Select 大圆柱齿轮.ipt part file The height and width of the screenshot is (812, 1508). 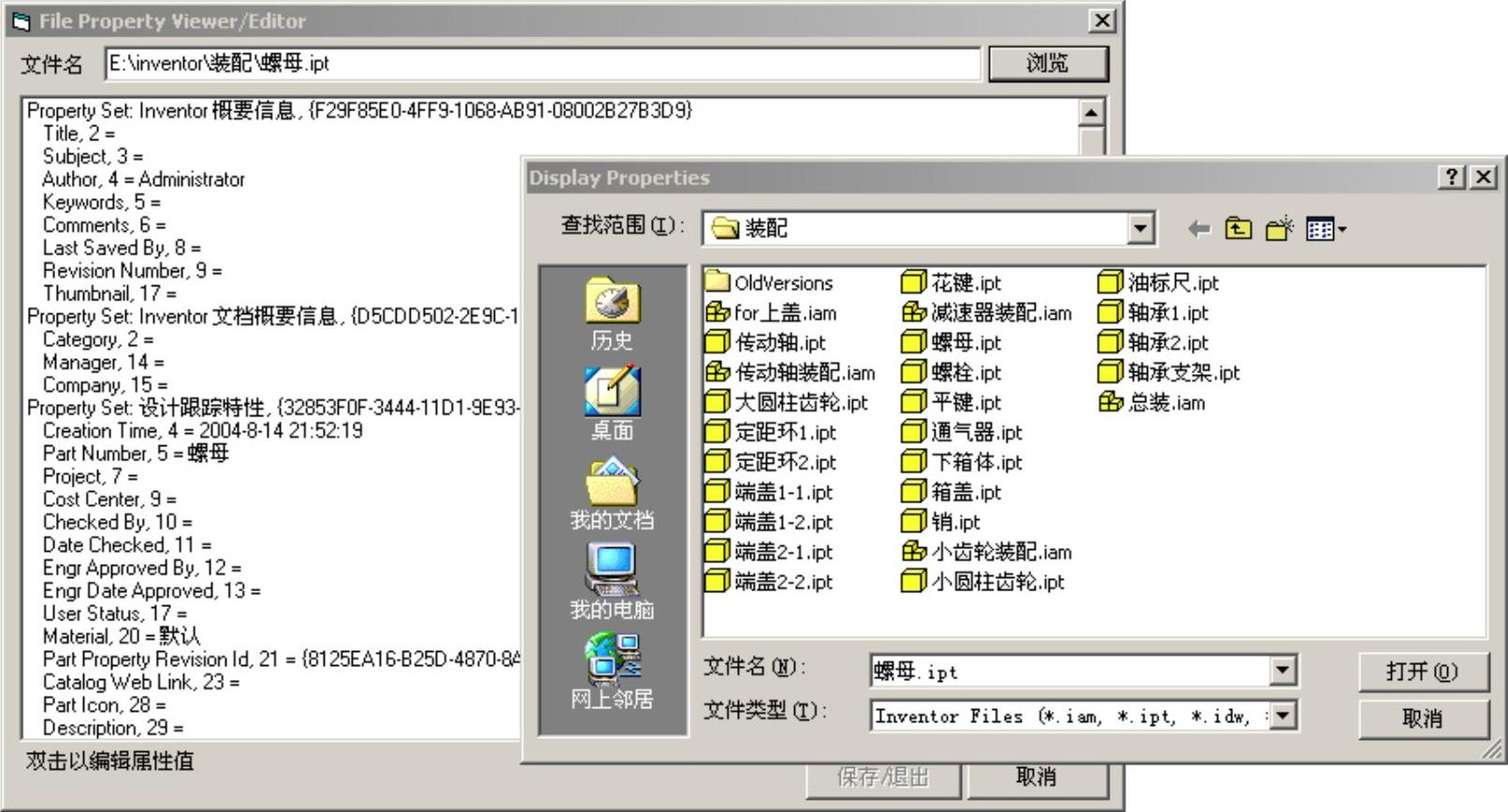[x=787, y=402]
